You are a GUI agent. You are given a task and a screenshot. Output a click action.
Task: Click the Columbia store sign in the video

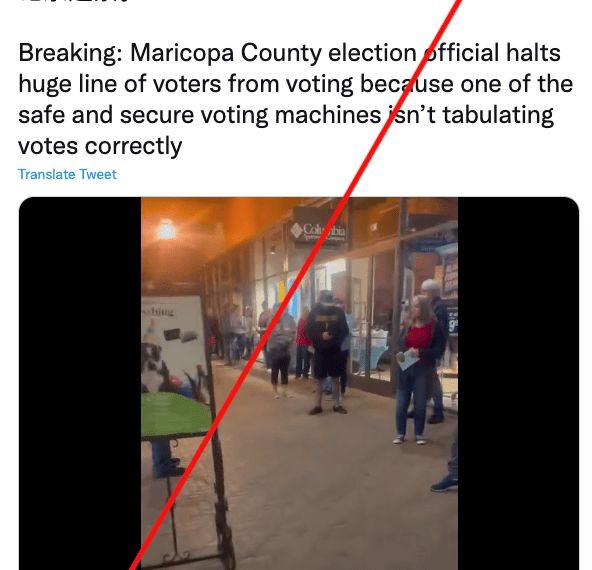click(x=318, y=230)
